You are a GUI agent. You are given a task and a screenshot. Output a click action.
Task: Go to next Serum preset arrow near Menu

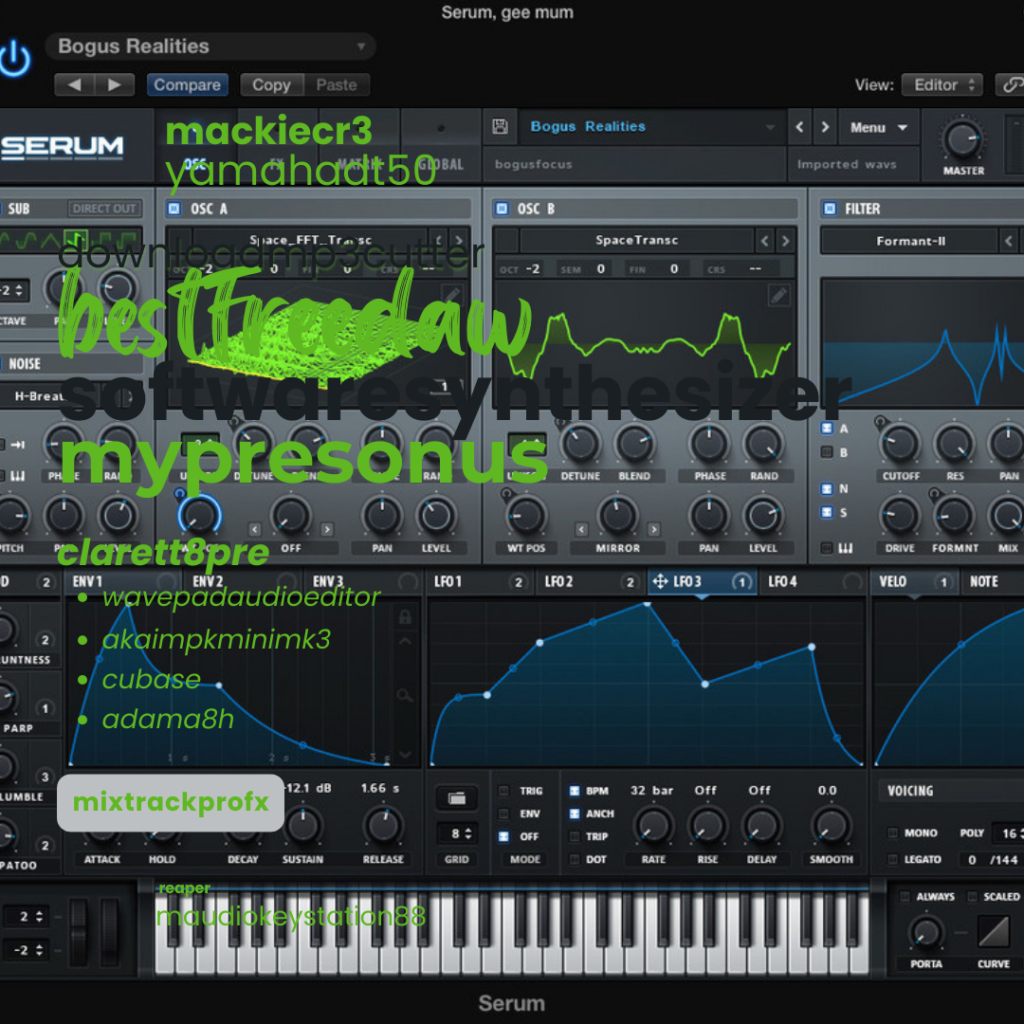(825, 127)
